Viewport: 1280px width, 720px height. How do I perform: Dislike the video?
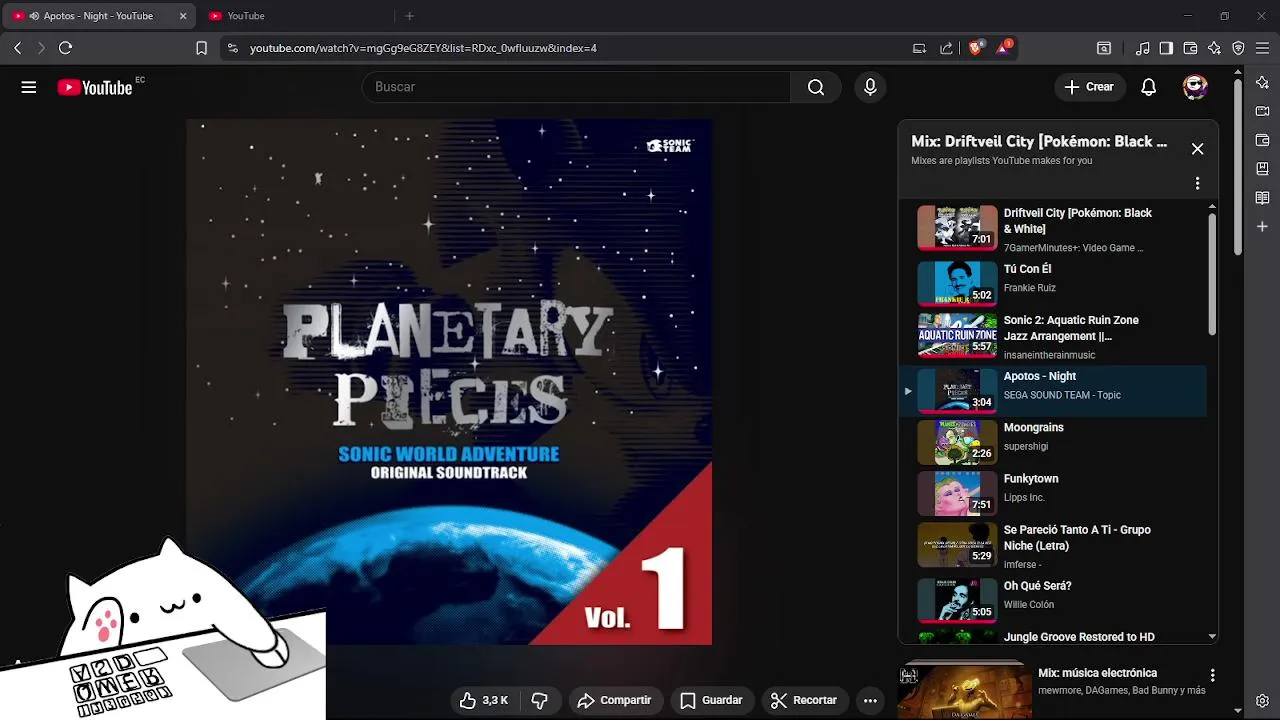(539, 700)
